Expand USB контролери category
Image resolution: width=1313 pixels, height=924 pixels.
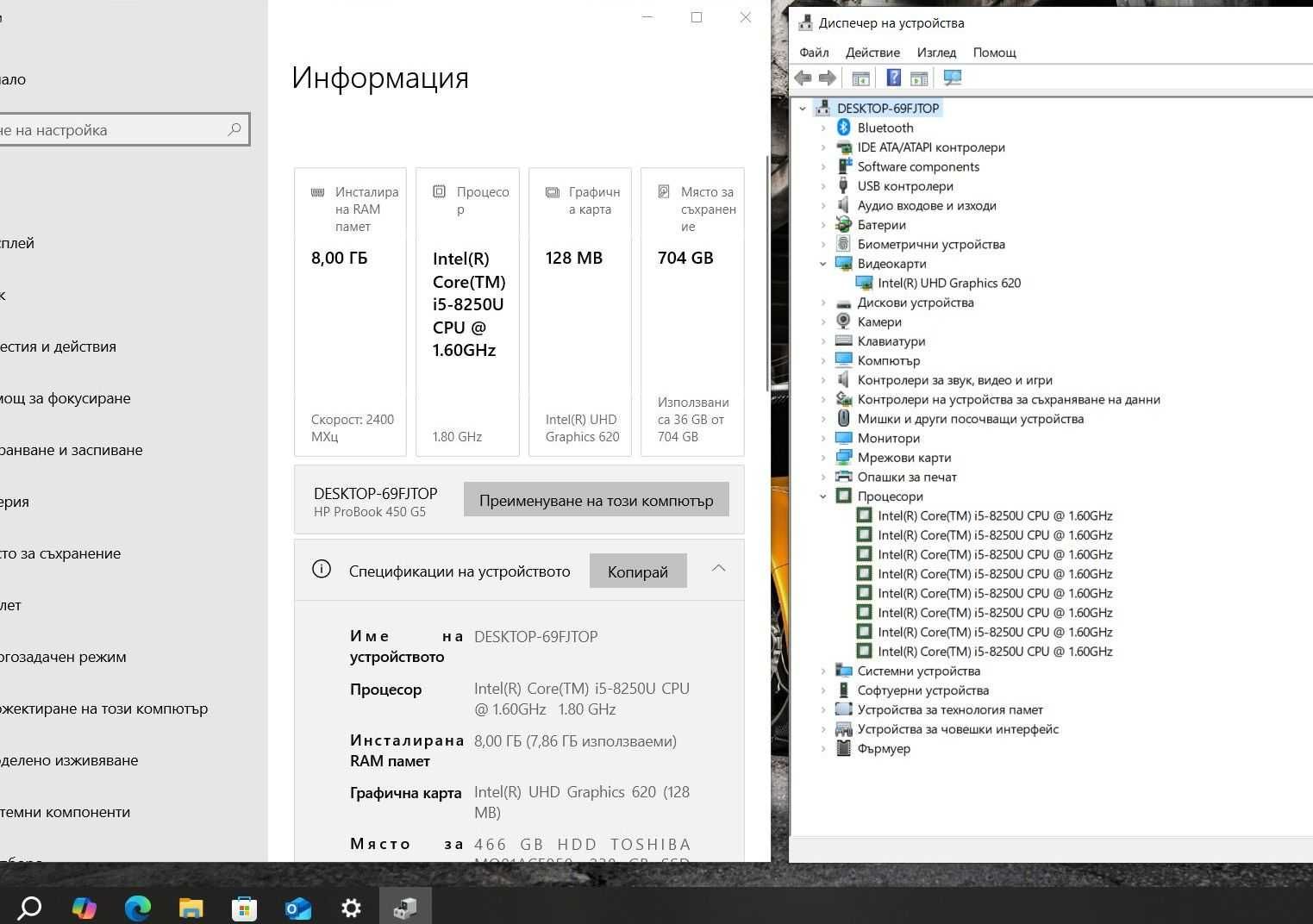point(823,186)
